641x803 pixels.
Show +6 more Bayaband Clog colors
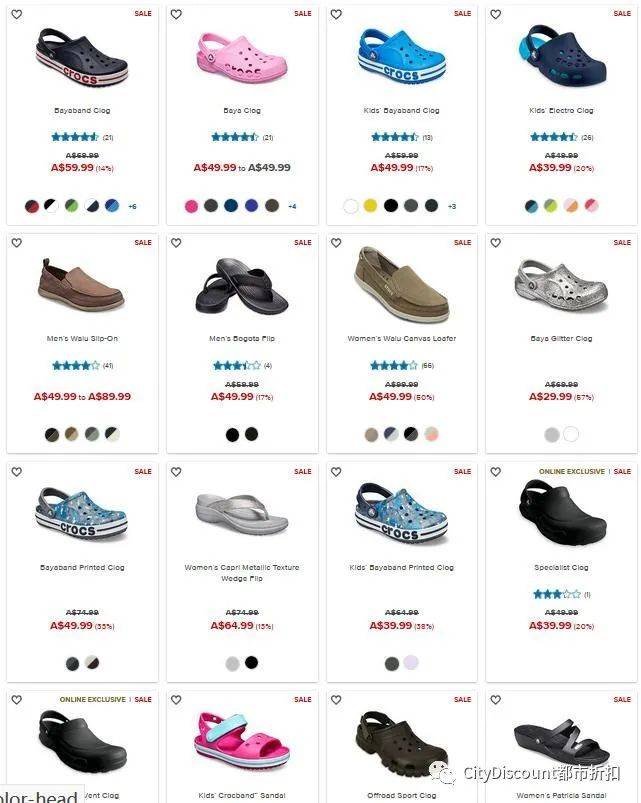pyautogui.click(x=132, y=206)
